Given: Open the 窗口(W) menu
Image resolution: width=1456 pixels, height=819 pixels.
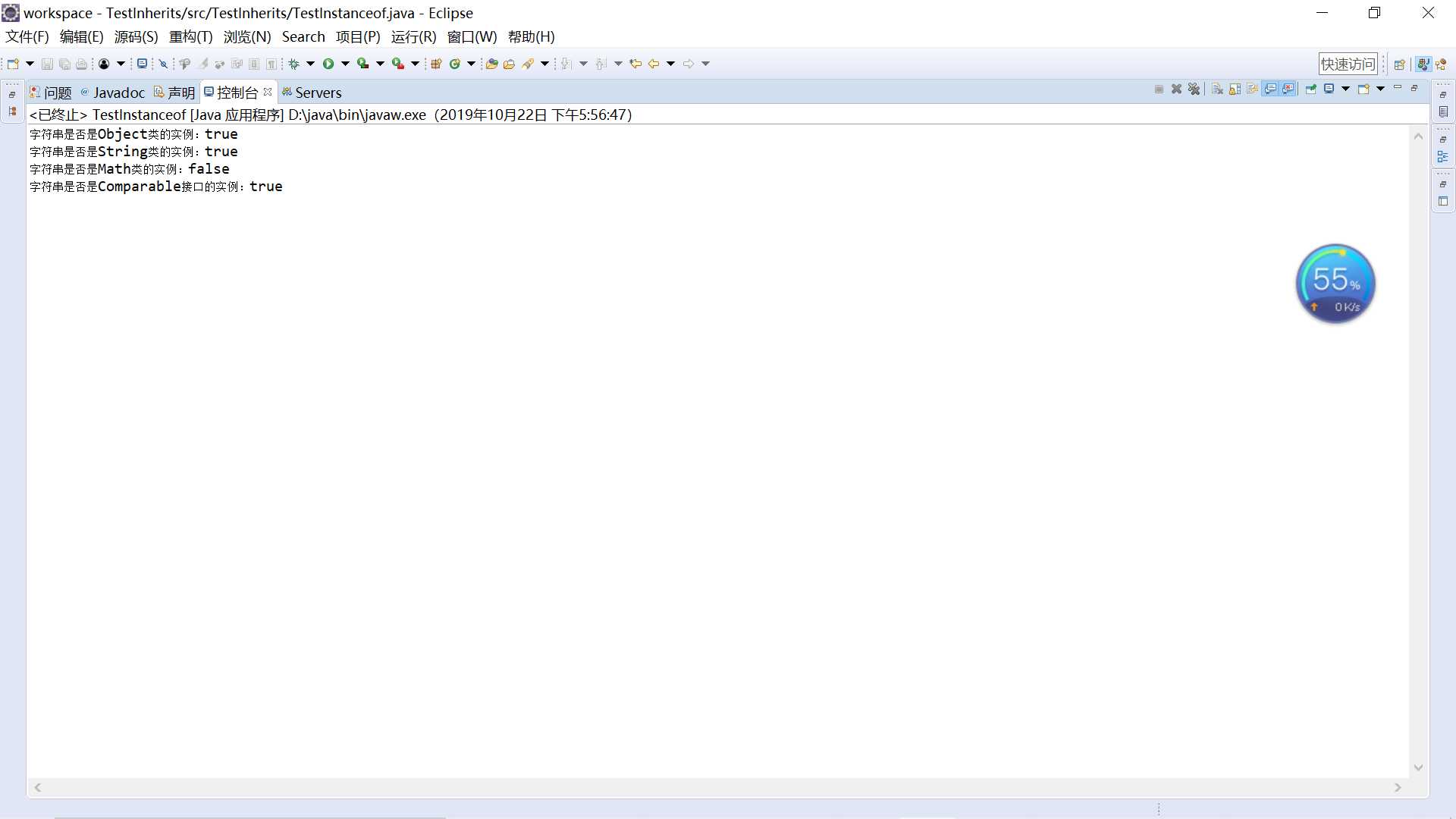Looking at the screenshot, I should point(472,37).
